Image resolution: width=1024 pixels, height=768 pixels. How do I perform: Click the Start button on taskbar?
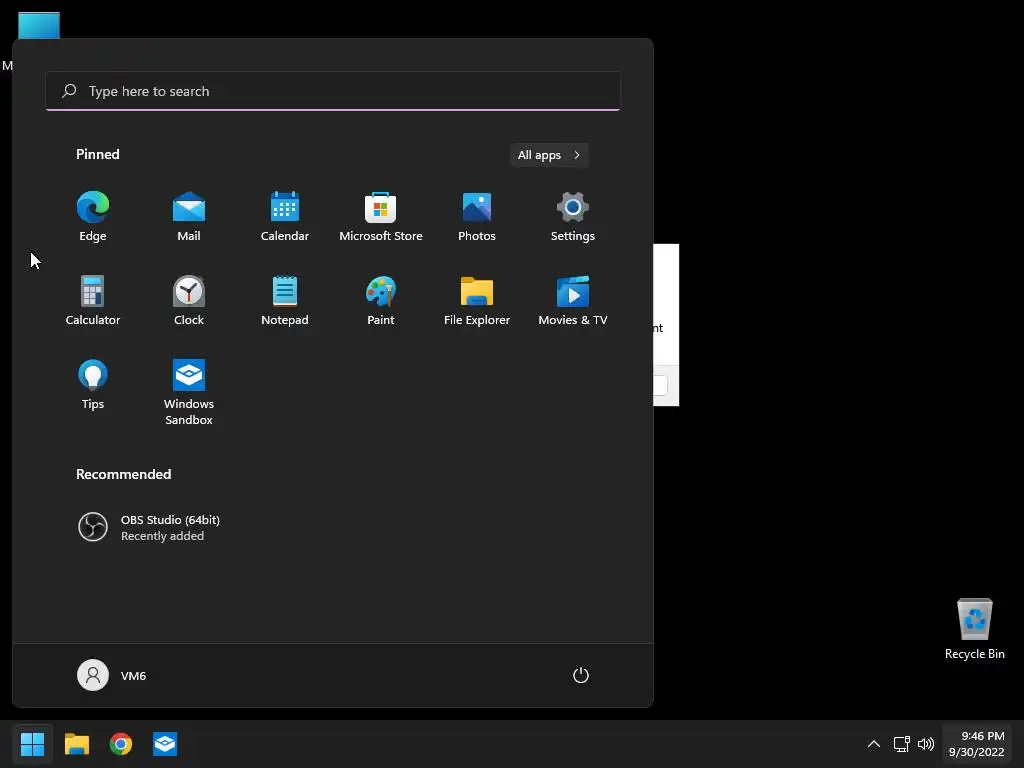point(32,744)
